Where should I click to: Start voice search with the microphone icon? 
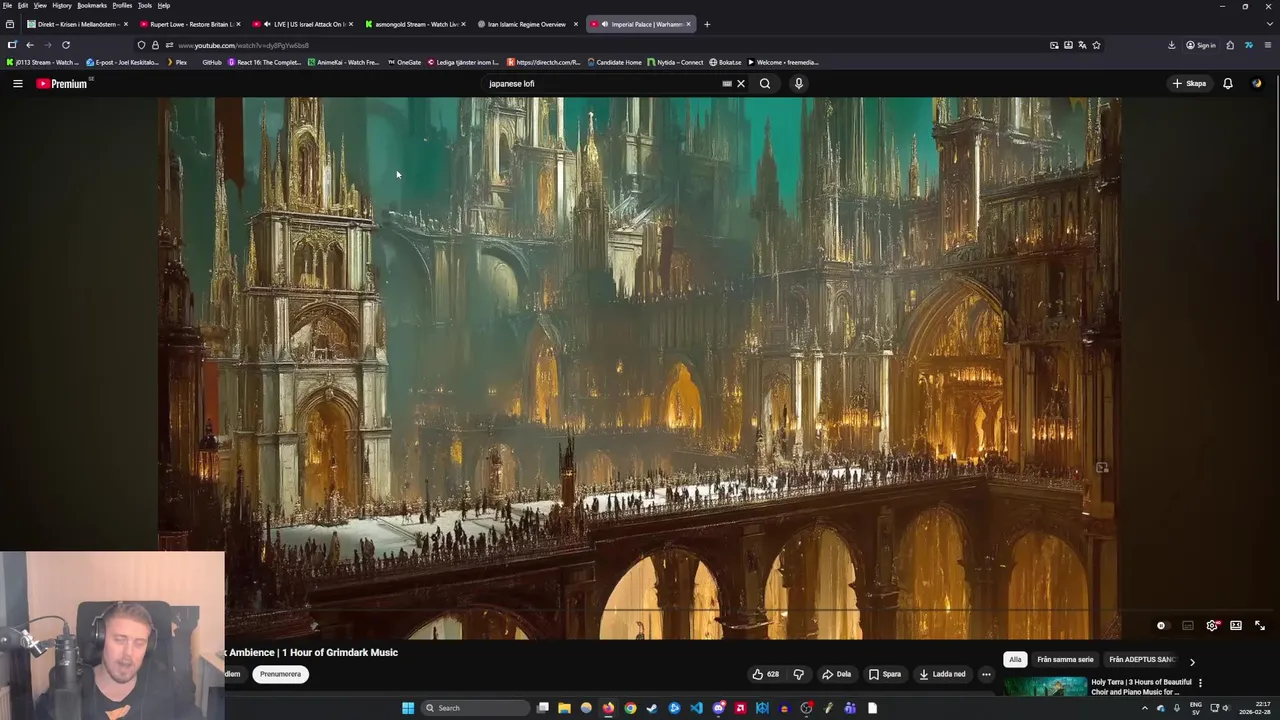(x=798, y=84)
